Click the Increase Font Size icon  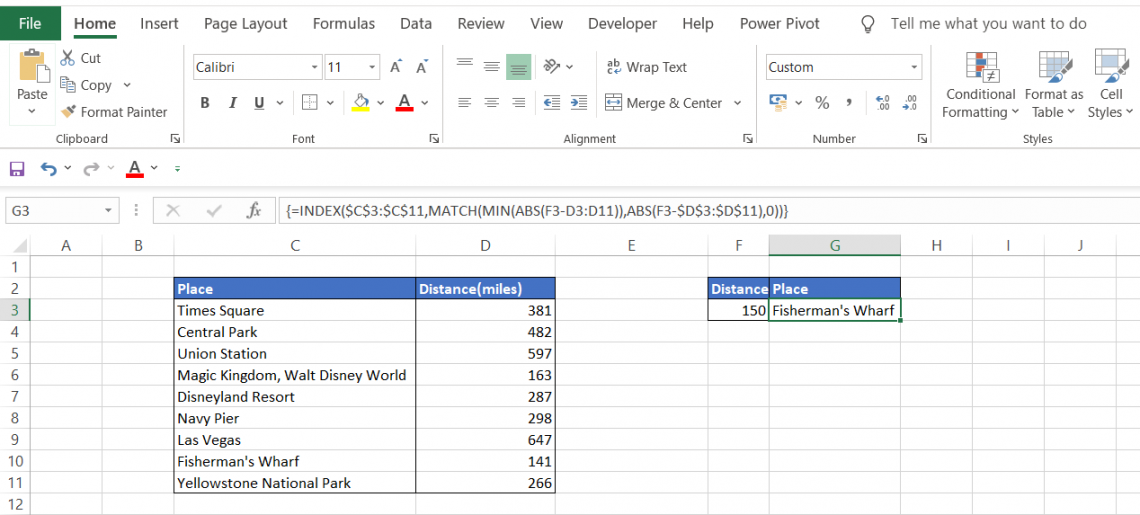(396, 67)
